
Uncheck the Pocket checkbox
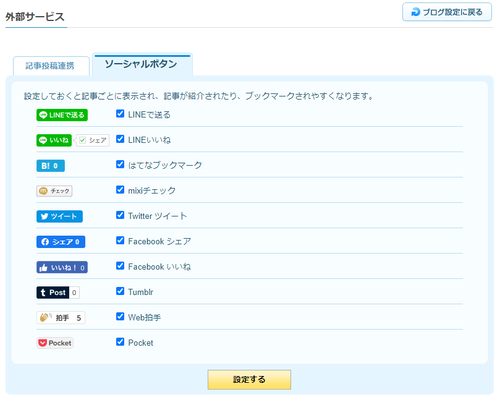click(x=120, y=342)
